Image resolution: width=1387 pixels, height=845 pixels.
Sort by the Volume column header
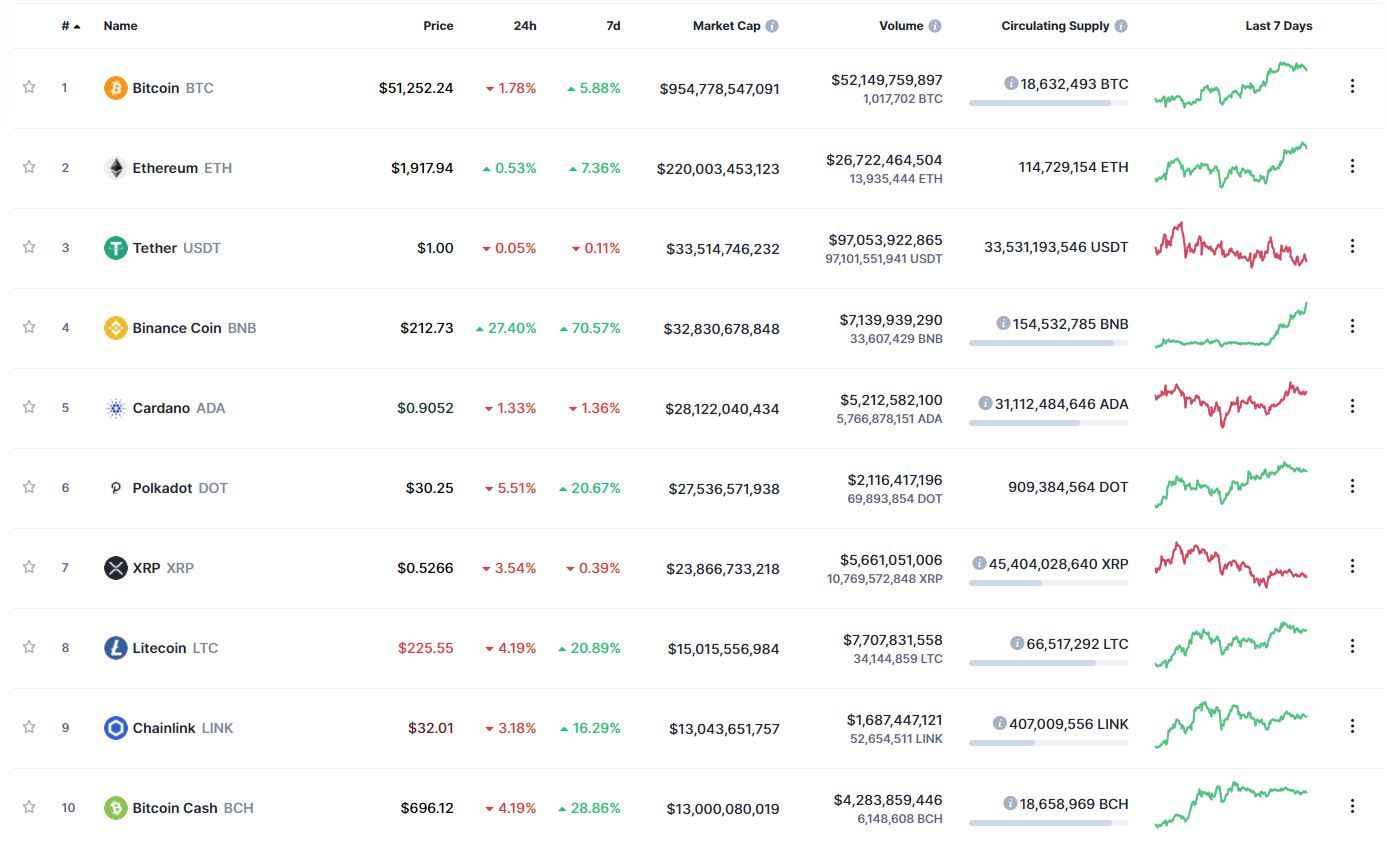[x=901, y=26]
